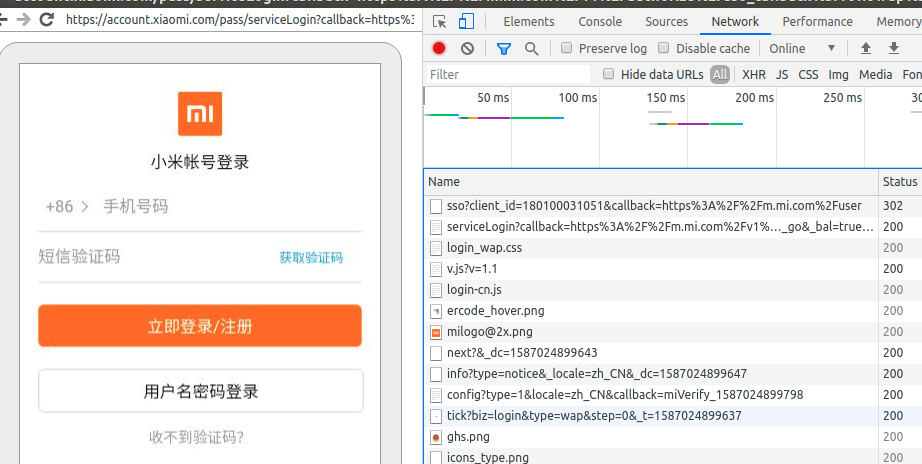Export HAR file download arrow

click(x=894, y=48)
